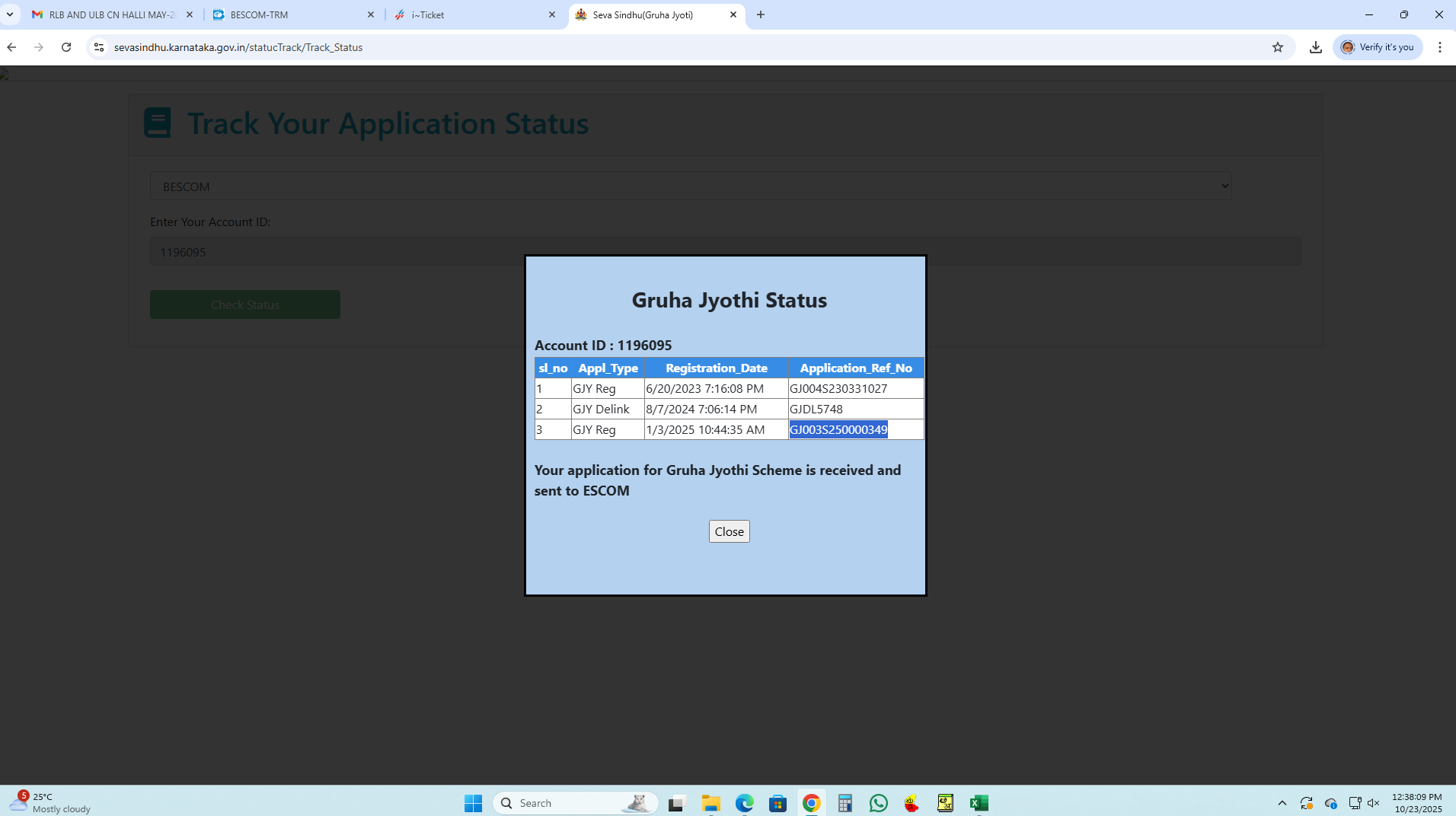The height and width of the screenshot is (816, 1456).
Task: Show hidden system tray icons
Action: point(1282,803)
